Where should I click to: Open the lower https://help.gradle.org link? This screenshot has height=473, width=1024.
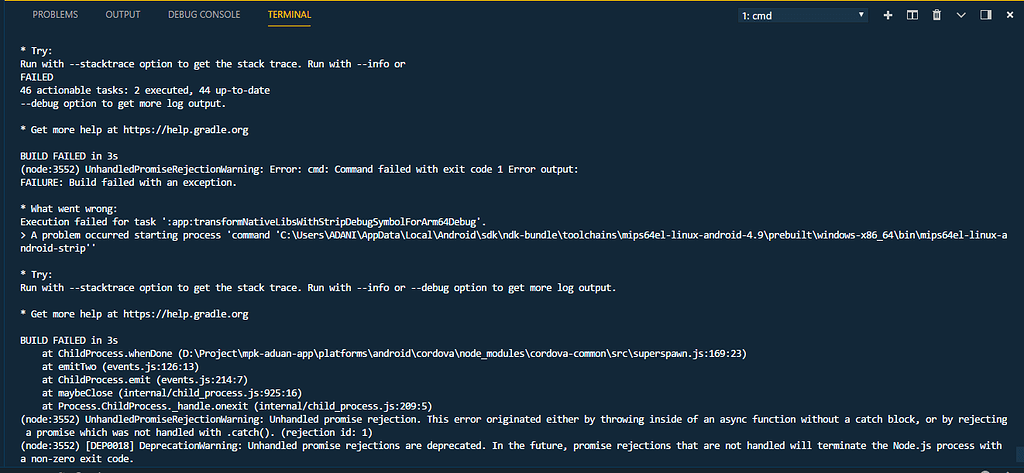(x=185, y=314)
